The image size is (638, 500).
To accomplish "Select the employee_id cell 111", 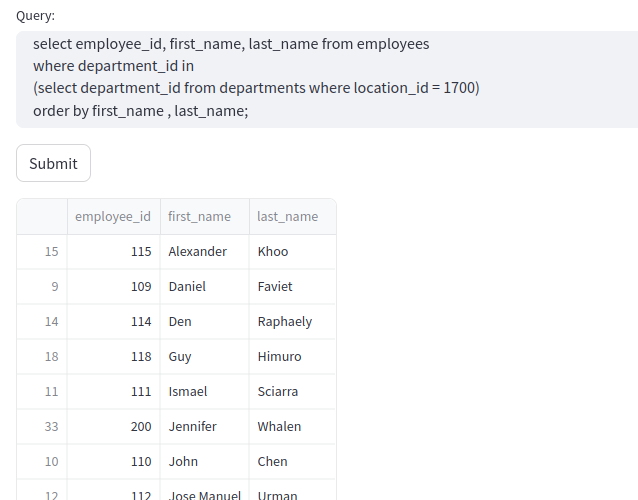I will click(x=114, y=391).
